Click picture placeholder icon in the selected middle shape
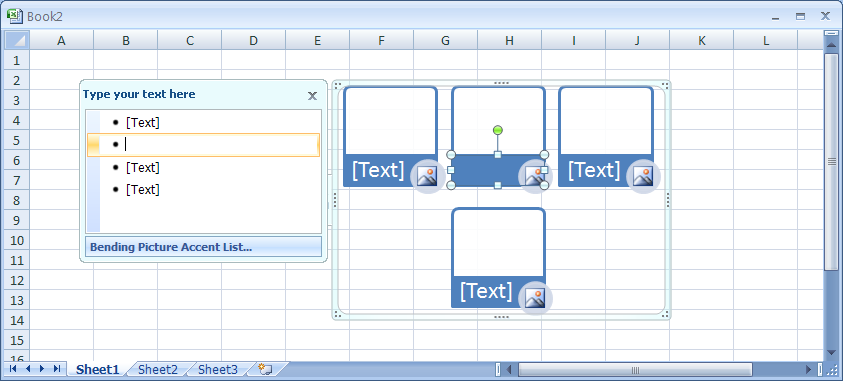The width and height of the screenshot is (843, 381). (534, 176)
